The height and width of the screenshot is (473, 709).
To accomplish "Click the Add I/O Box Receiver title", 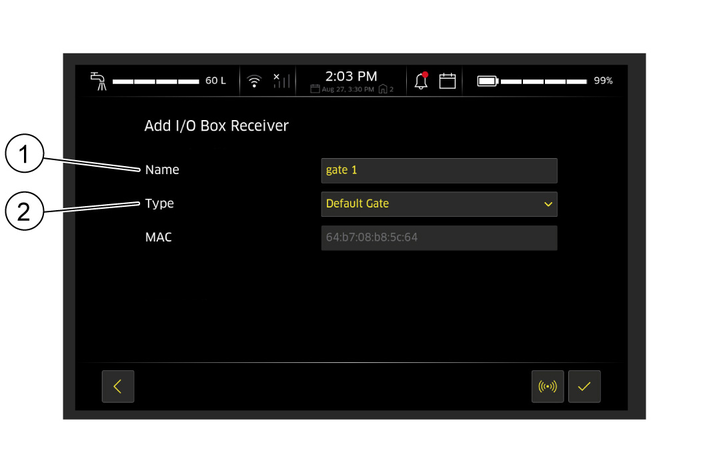I will tap(216, 127).
